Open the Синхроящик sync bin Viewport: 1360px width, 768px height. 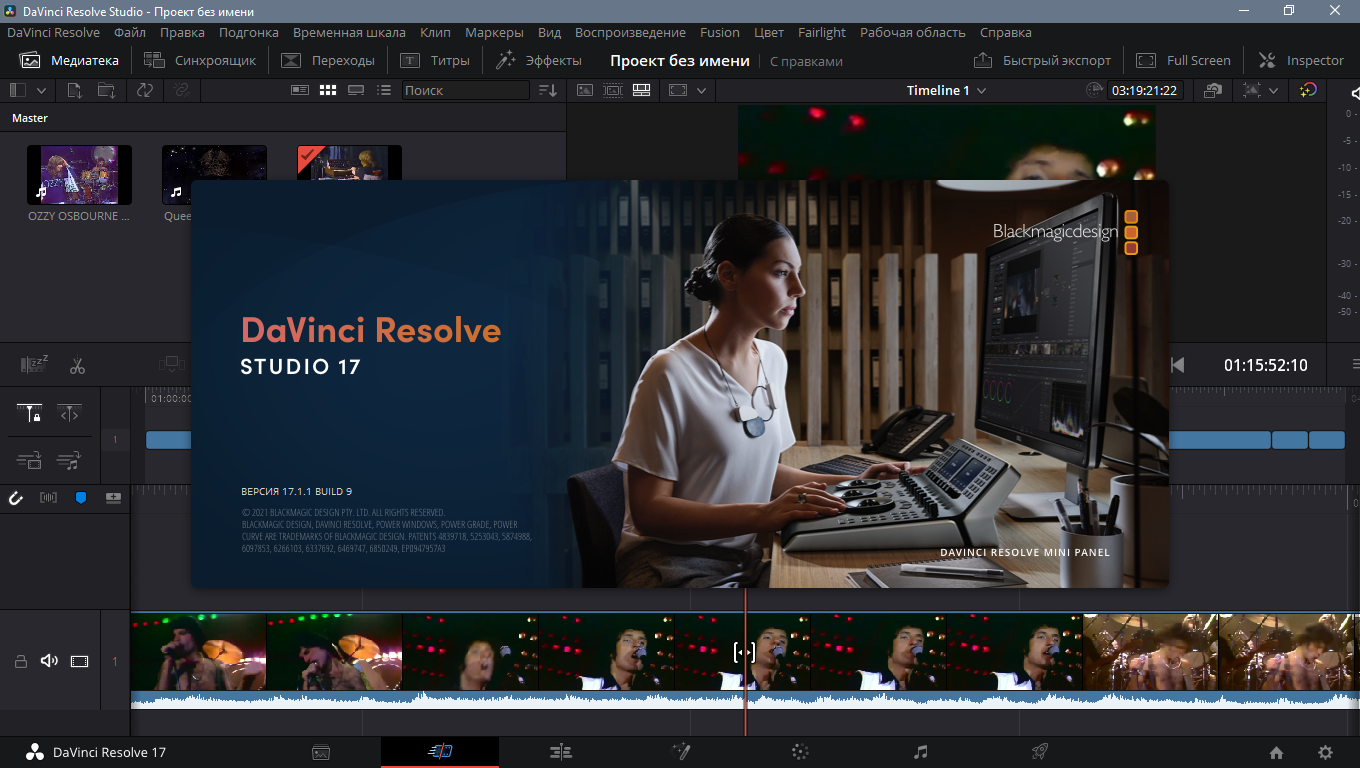[200, 60]
